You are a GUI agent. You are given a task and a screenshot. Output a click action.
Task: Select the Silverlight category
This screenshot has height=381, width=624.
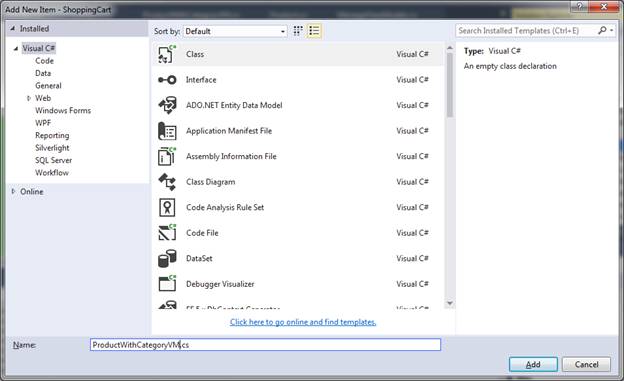click(52, 148)
